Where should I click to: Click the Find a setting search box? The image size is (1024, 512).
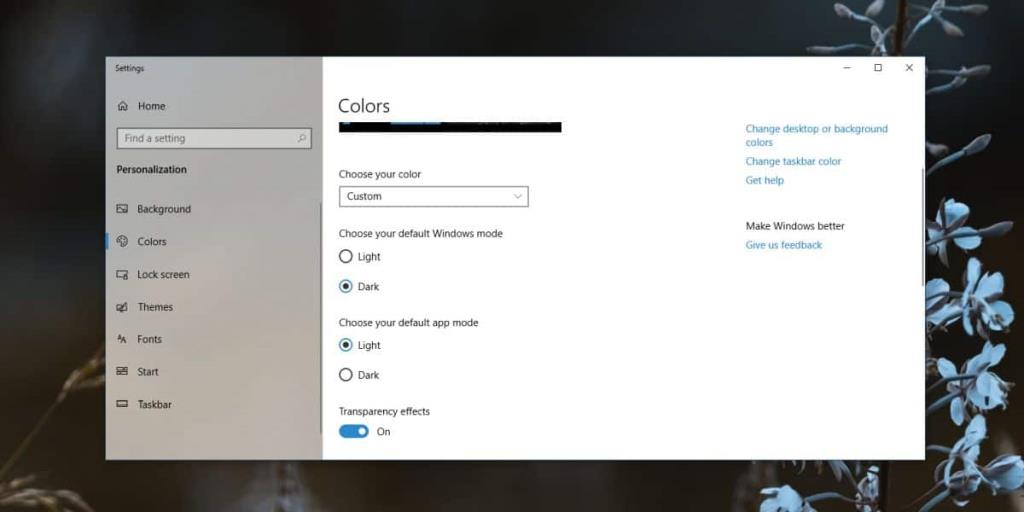point(214,138)
